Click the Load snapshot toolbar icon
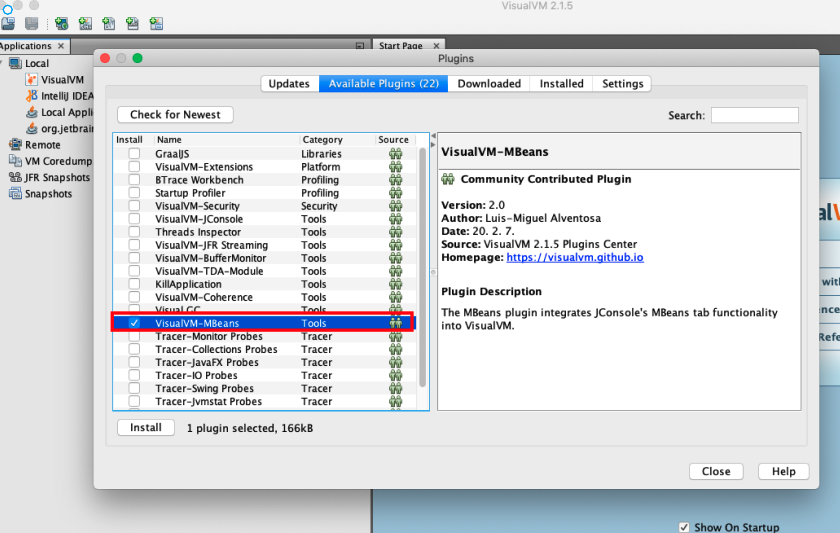Screen dimensions: 840x533 8,24
